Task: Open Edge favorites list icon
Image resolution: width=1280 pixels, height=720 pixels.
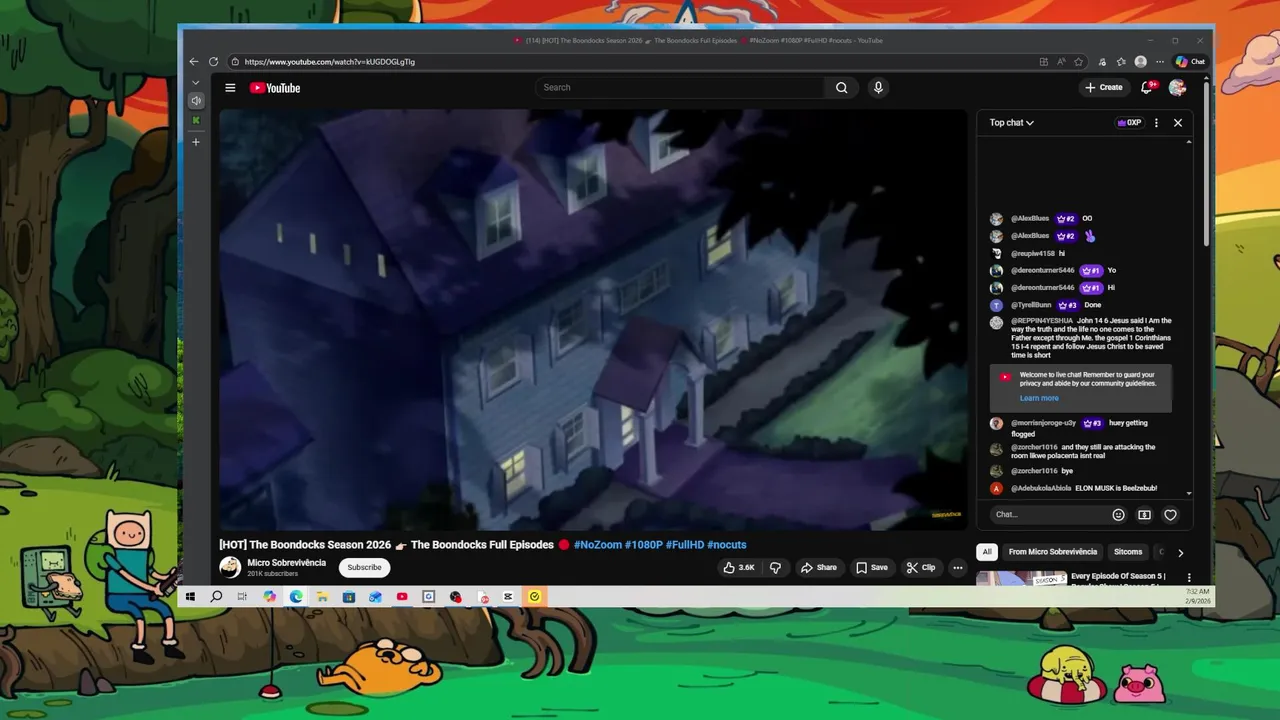Action: click(1121, 61)
